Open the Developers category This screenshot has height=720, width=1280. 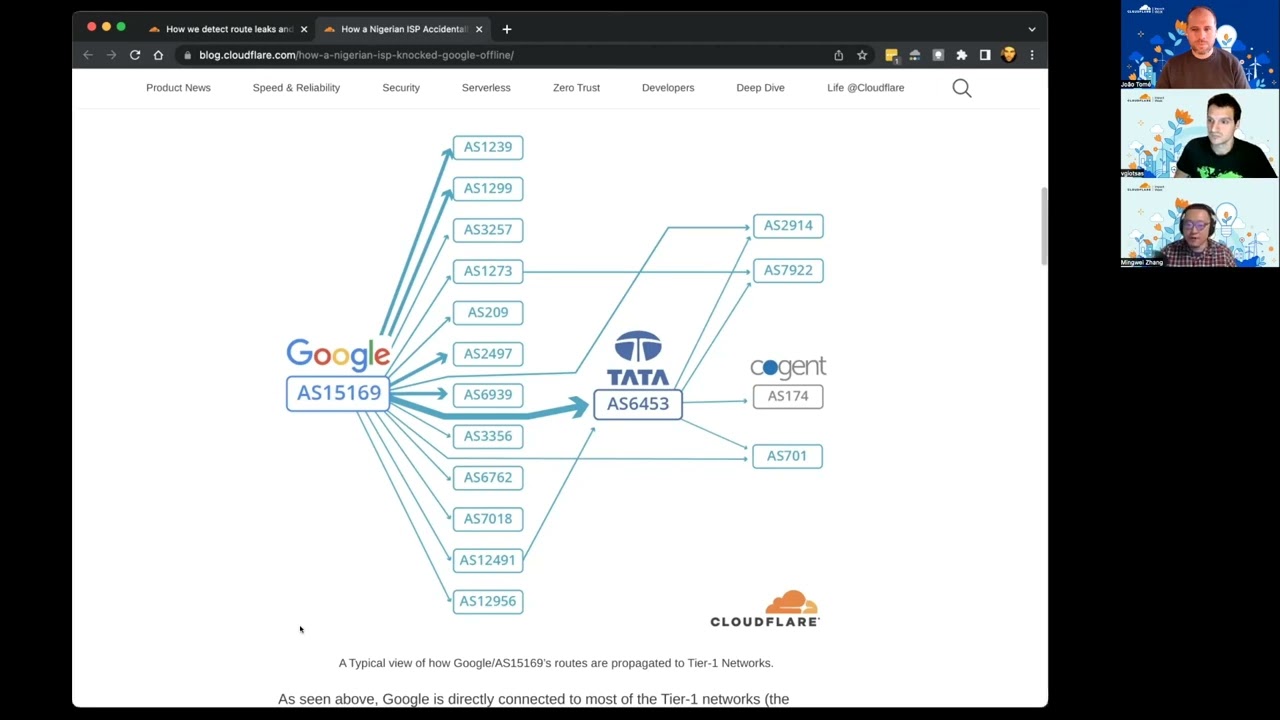pos(668,88)
